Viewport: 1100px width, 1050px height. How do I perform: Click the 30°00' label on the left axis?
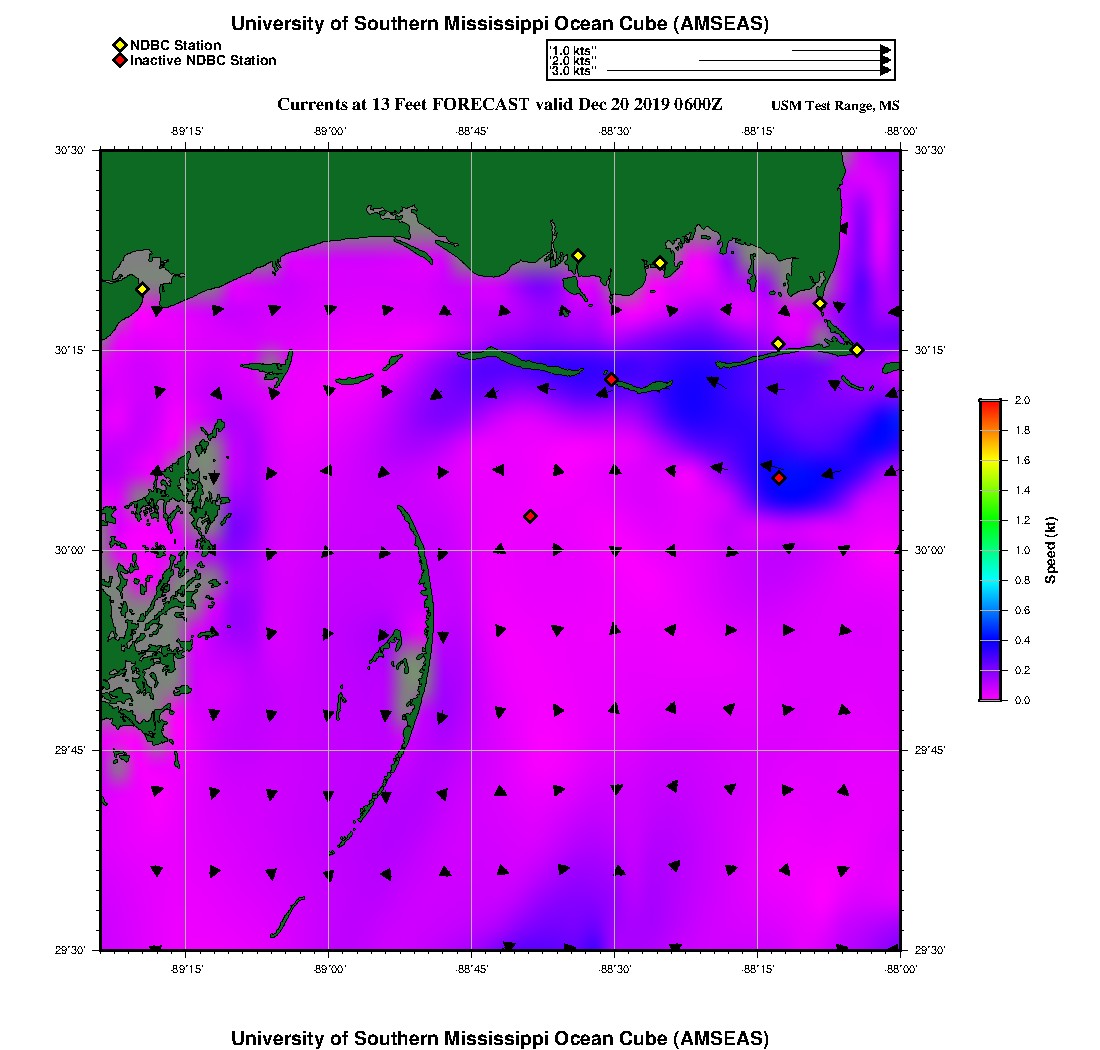75,550
